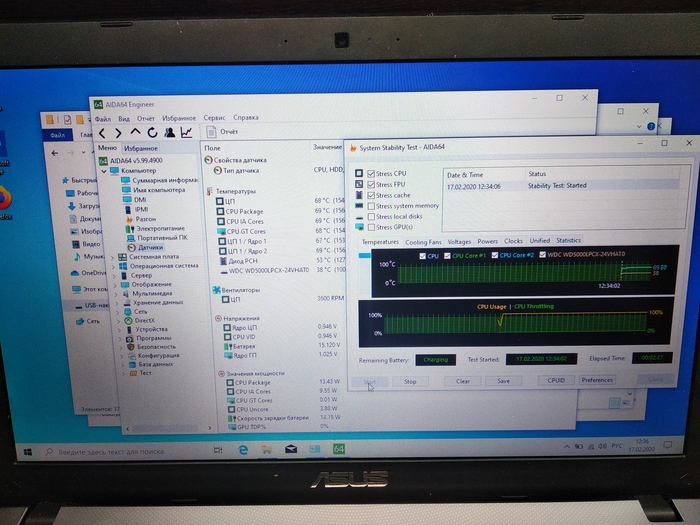The width and height of the screenshot is (700, 525).
Task: Enable the Stress system memory option
Action: [371, 205]
